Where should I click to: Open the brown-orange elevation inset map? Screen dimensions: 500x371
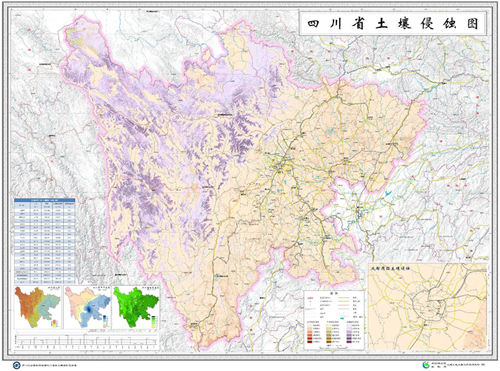[x=37, y=308]
